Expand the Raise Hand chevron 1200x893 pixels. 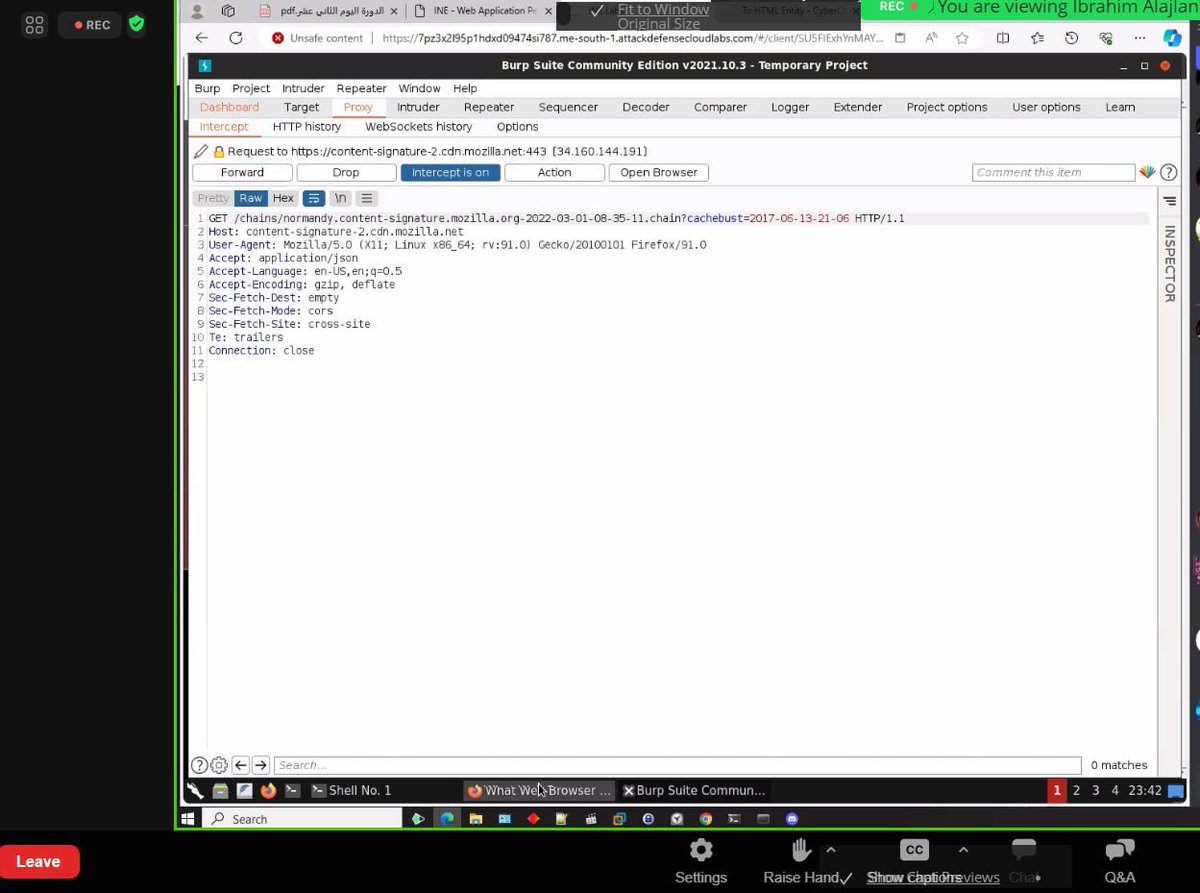[831, 849]
